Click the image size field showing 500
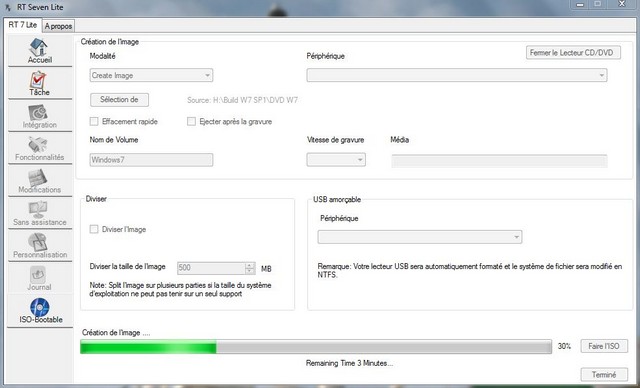The height and width of the screenshot is (388, 640). [x=211, y=268]
